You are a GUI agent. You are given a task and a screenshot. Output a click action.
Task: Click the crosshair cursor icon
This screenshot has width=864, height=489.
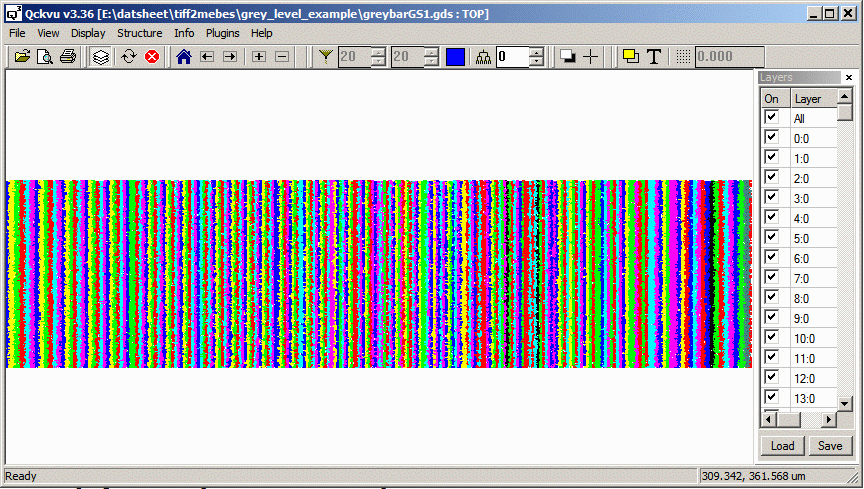(590, 56)
